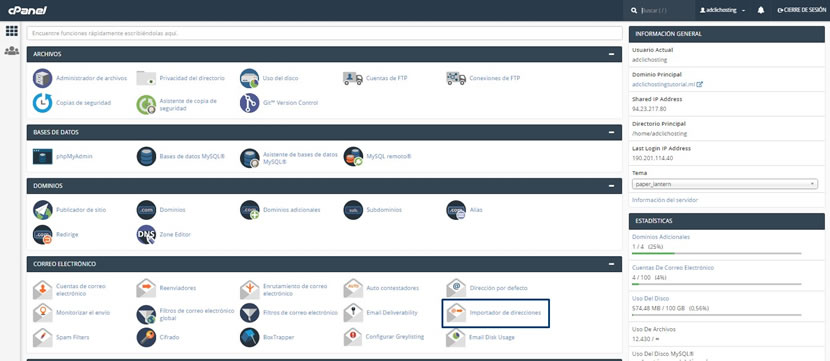Open the Uso Del Disco statistics link
830x361 pixels.
pos(650,299)
